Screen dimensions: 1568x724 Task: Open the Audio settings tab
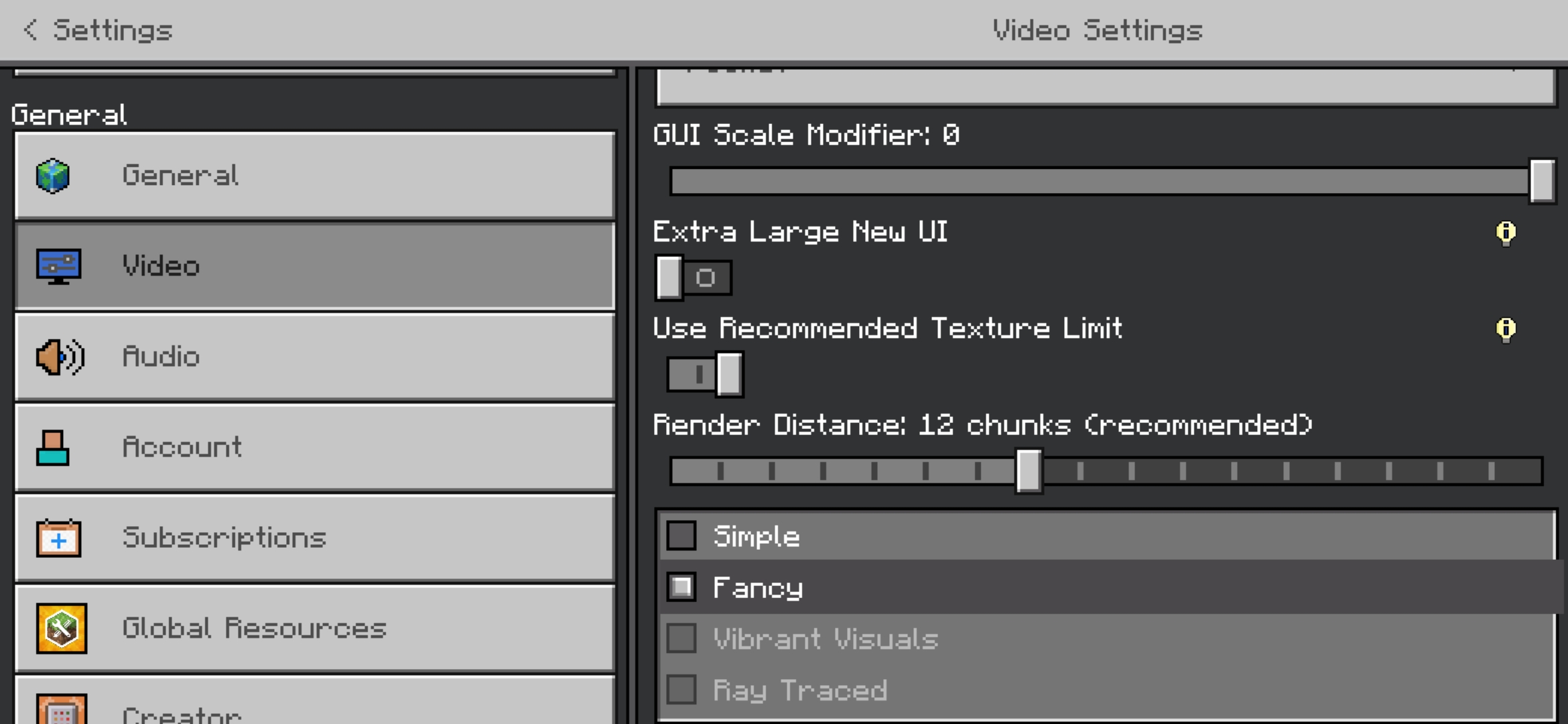(315, 357)
